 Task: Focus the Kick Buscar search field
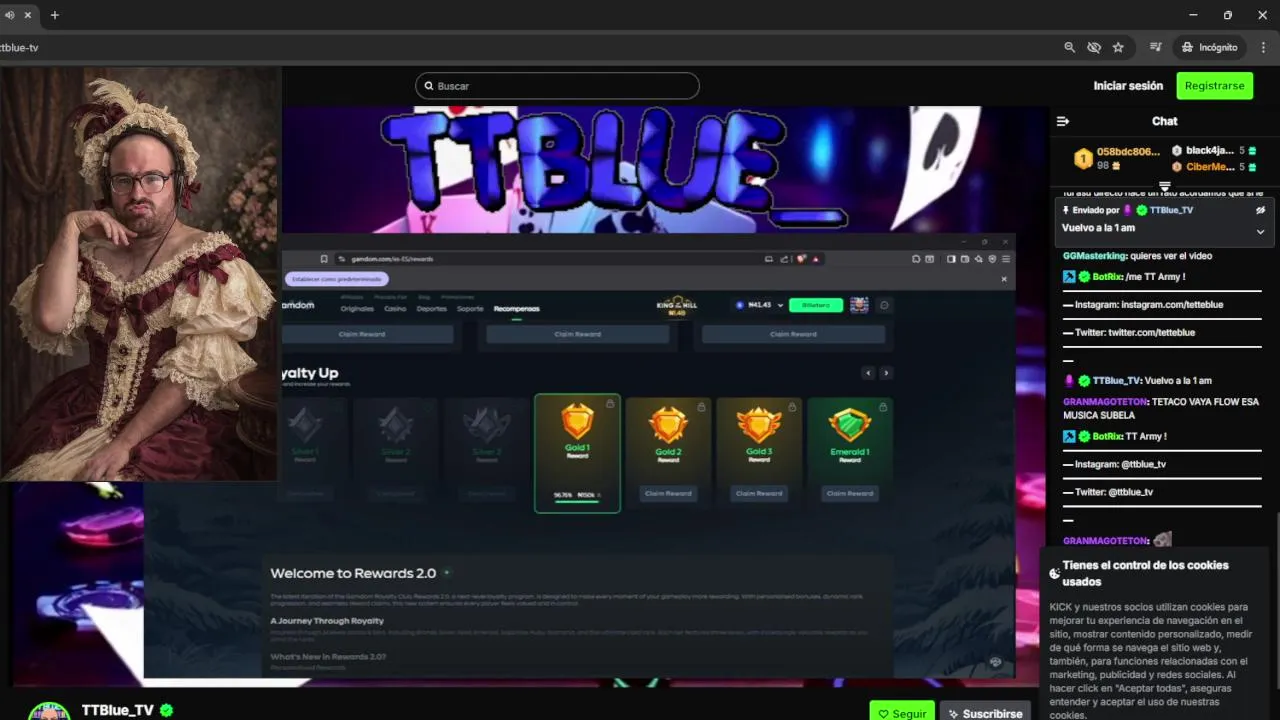pyautogui.click(x=557, y=86)
